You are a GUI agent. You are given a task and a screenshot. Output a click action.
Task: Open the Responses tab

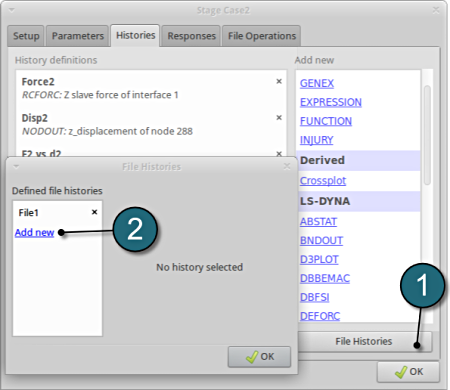(191, 36)
